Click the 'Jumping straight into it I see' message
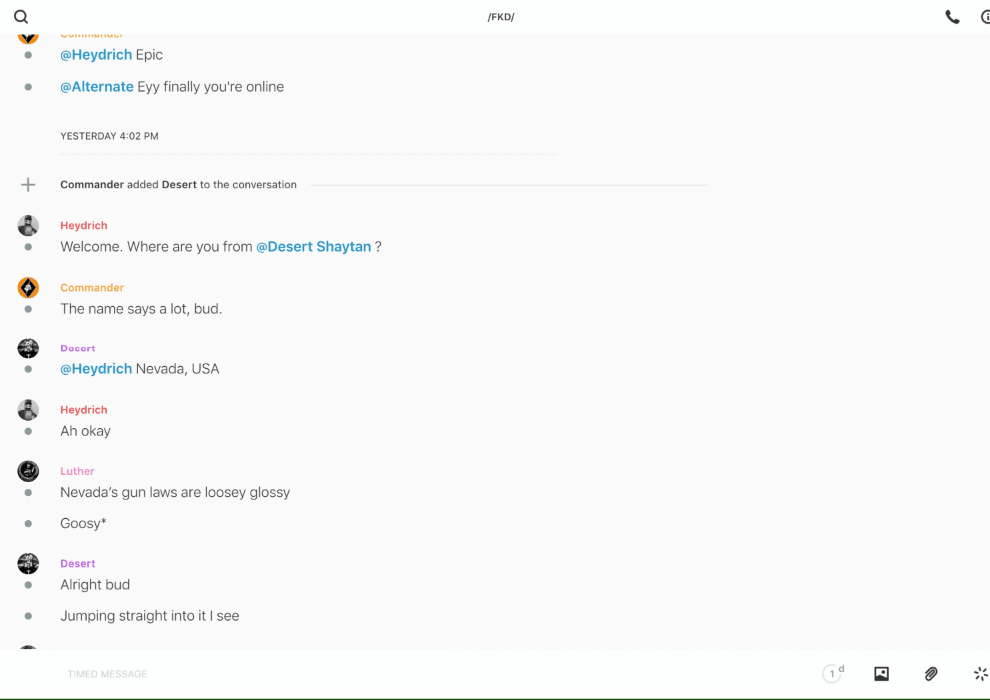Viewport: 990px width, 700px height. click(x=150, y=616)
